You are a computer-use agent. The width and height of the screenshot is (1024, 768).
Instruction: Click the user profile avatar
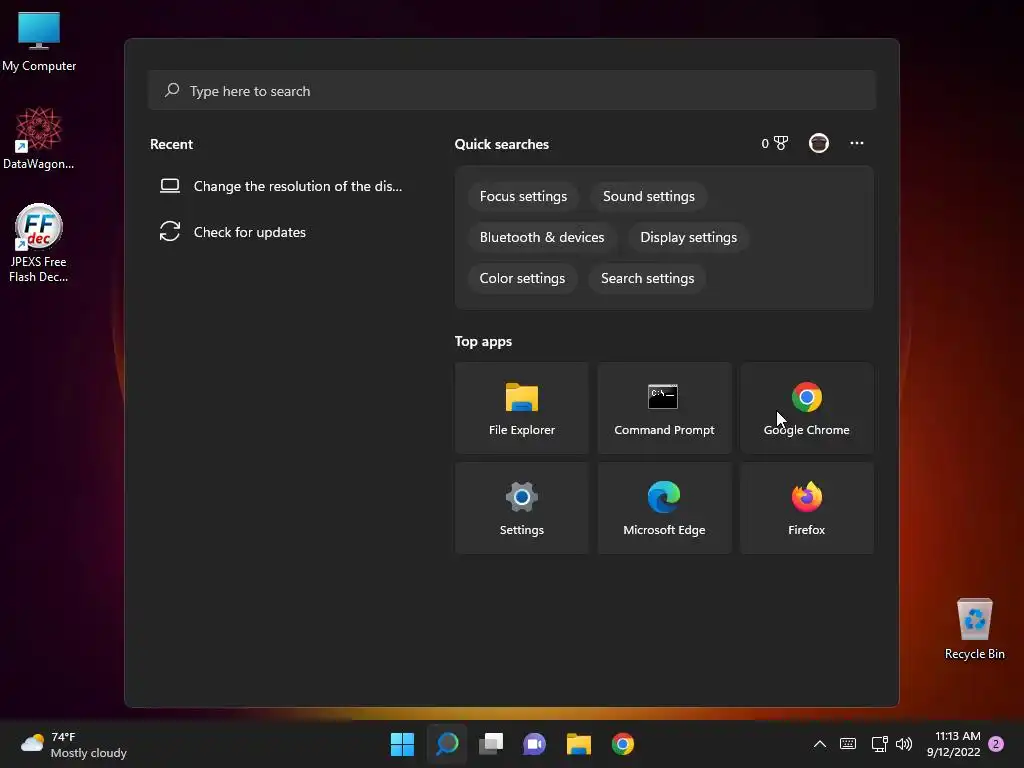[x=819, y=143]
